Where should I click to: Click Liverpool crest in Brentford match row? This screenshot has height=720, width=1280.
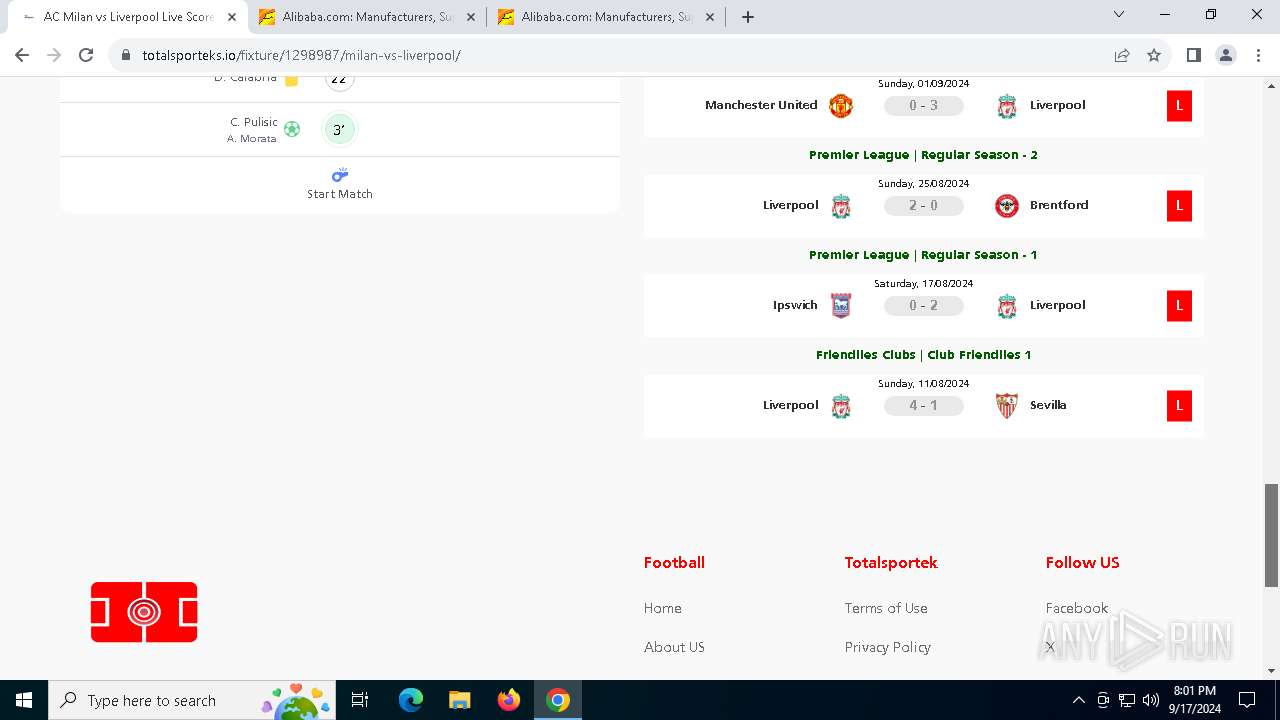coord(841,205)
